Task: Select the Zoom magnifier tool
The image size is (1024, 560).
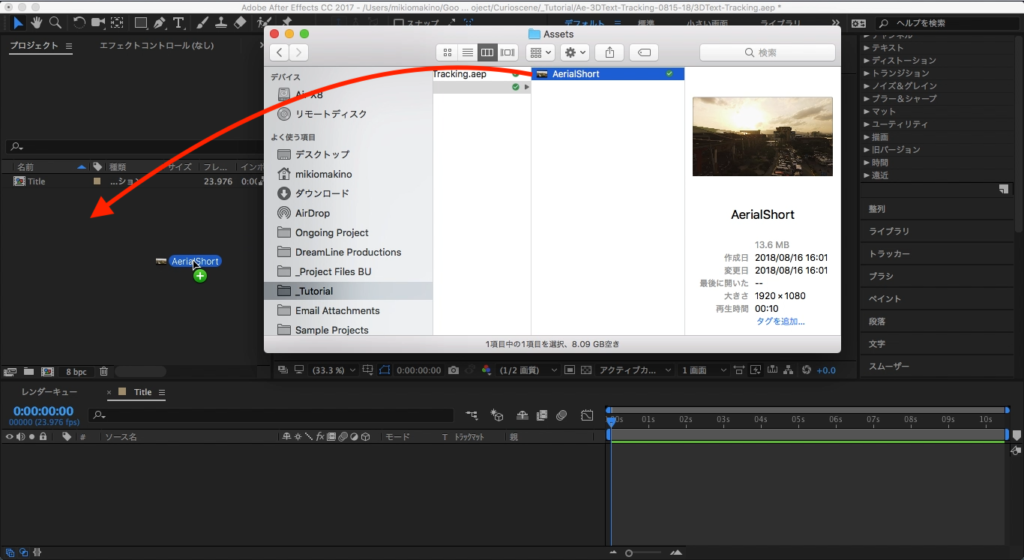Action: pos(56,22)
